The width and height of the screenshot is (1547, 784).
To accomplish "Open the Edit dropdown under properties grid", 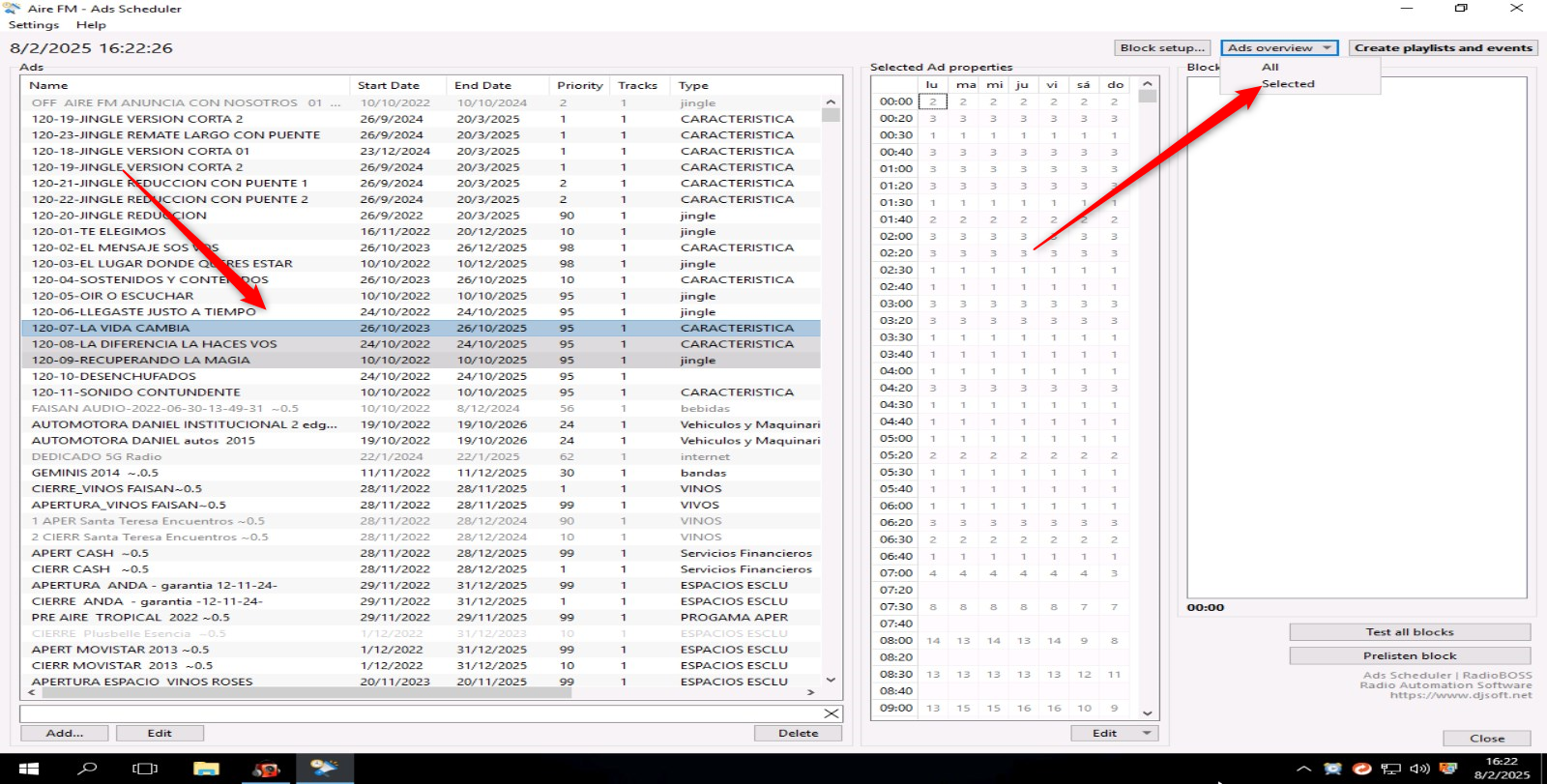I will (1114, 733).
